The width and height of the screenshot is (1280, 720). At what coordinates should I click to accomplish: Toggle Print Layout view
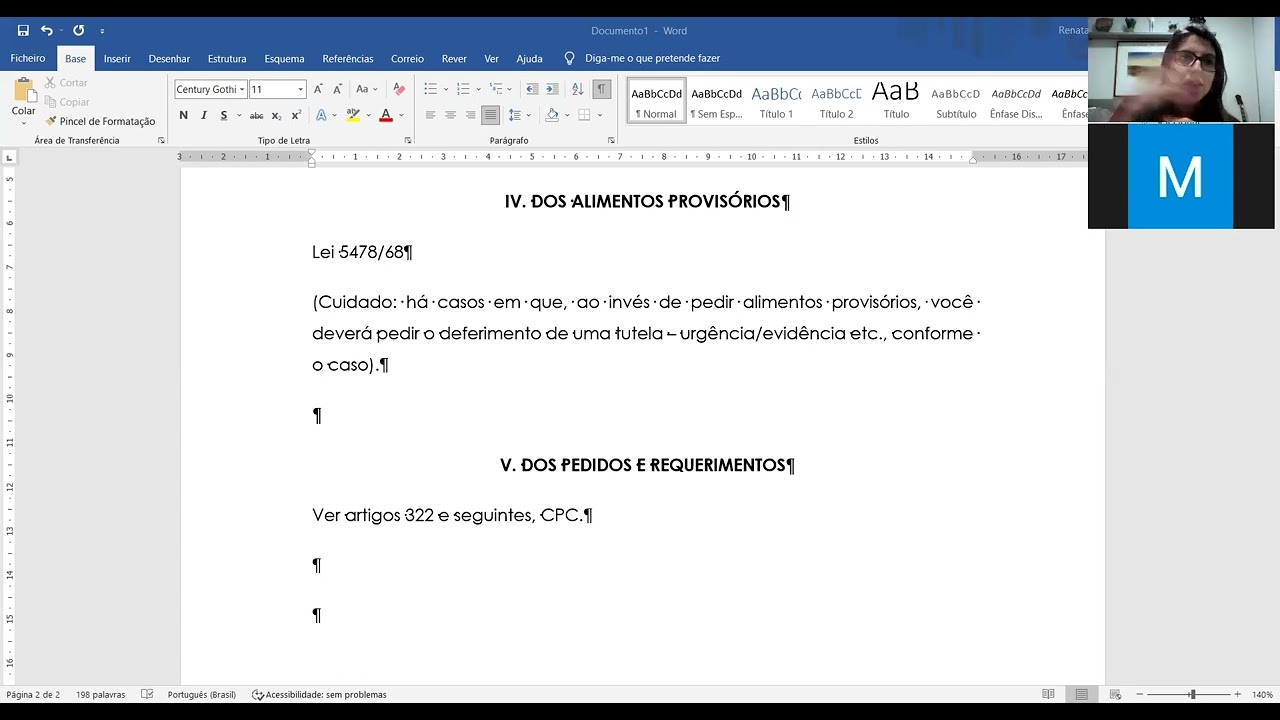coord(1081,694)
